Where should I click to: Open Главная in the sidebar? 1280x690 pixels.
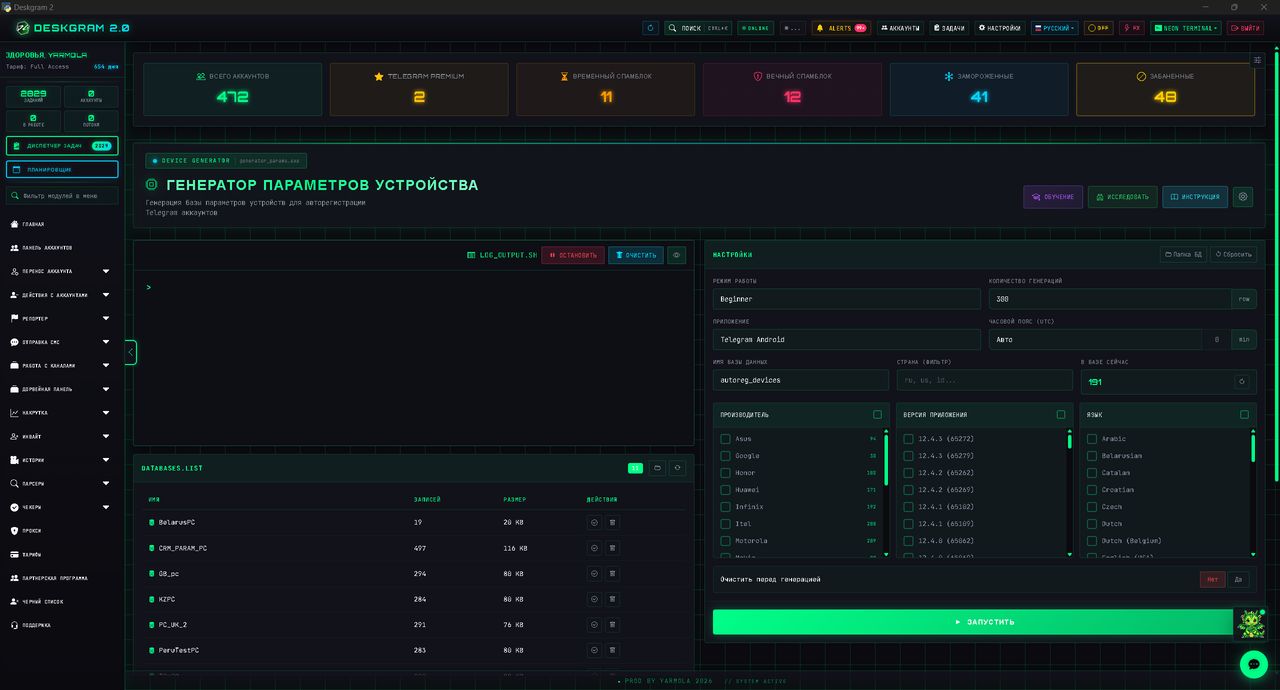(x=62, y=224)
